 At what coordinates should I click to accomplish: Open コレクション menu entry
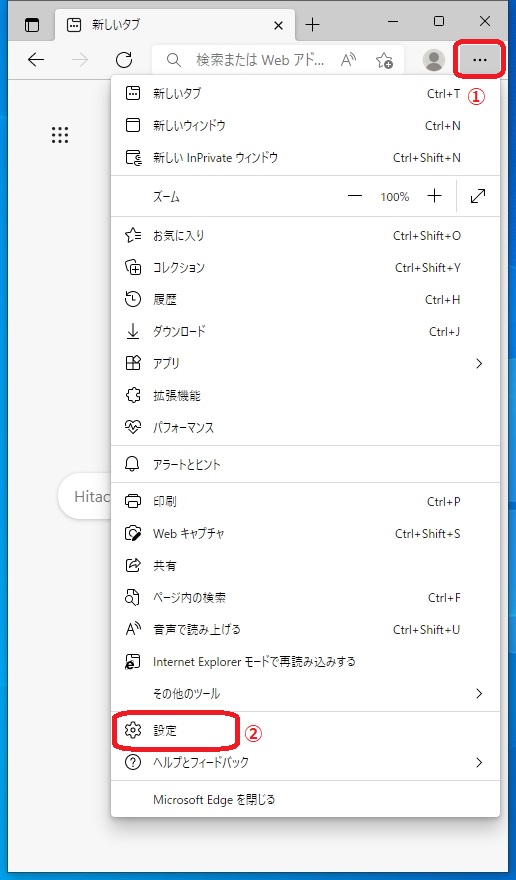pyautogui.click(x=305, y=268)
